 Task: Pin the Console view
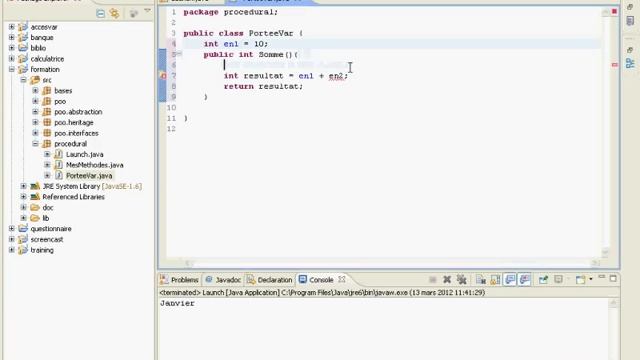(543, 280)
